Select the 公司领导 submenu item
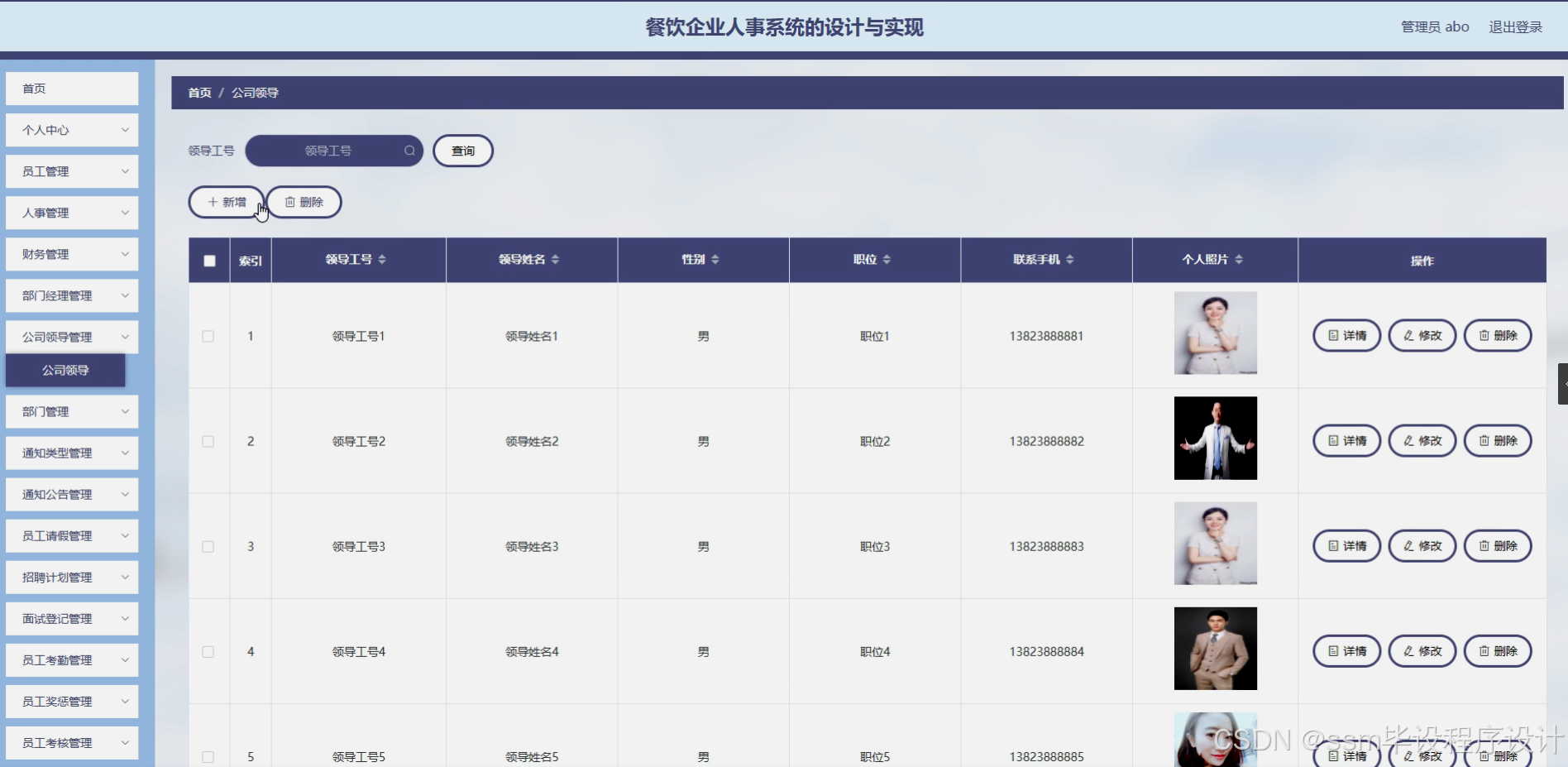1568x767 pixels. pyautogui.click(x=65, y=370)
